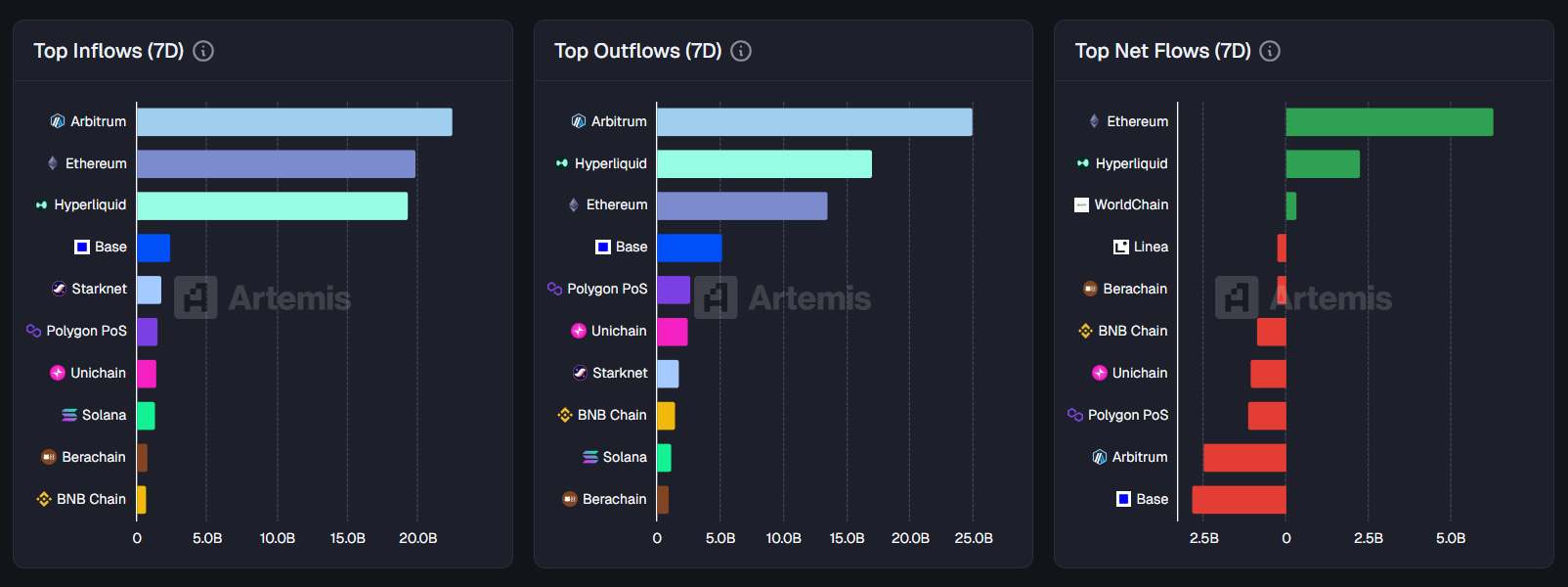The image size is (1568, 587).
Task: Click the Solana label in Top Inflows
Action: 104,415
